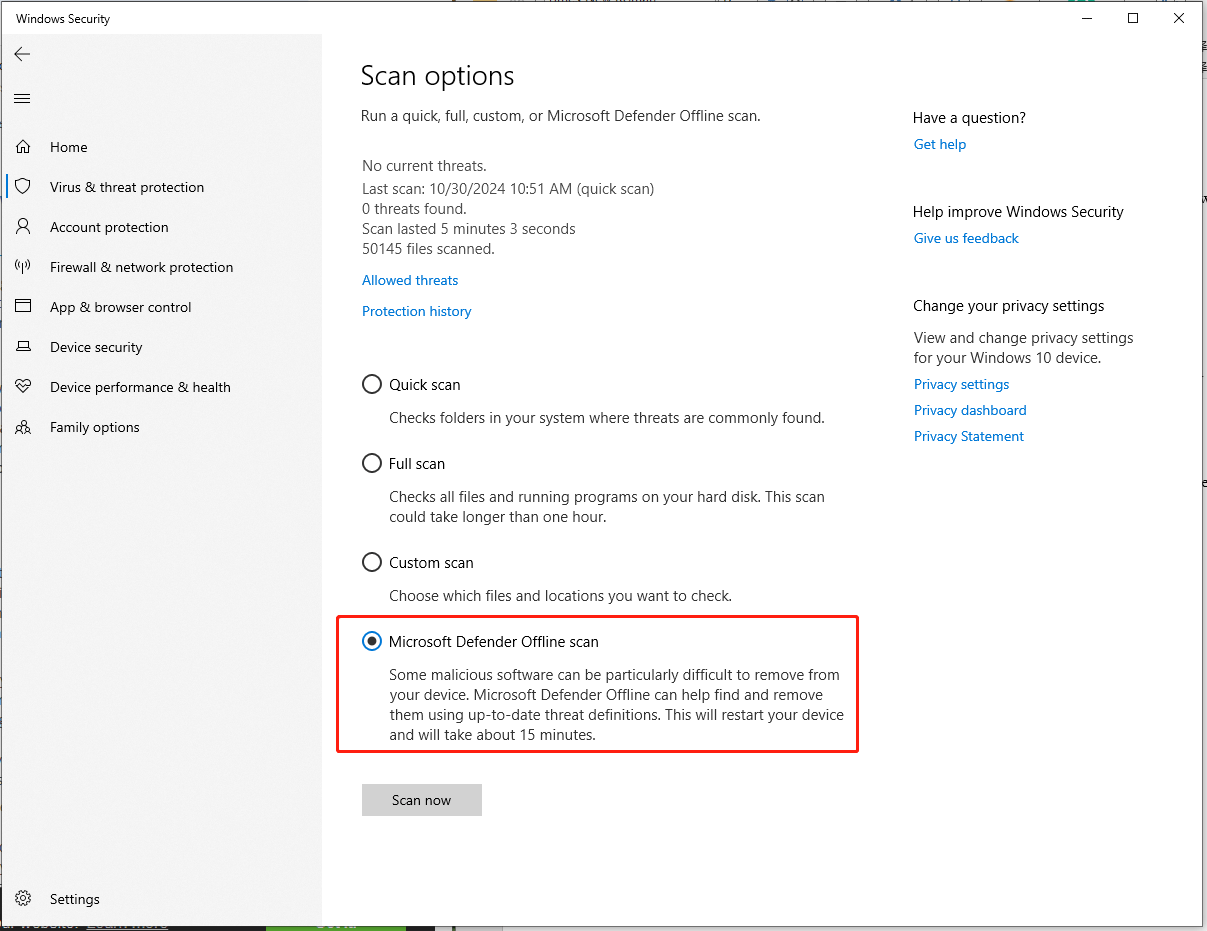
Task: Click the App & browser control window icon
Action: (23, 307)
